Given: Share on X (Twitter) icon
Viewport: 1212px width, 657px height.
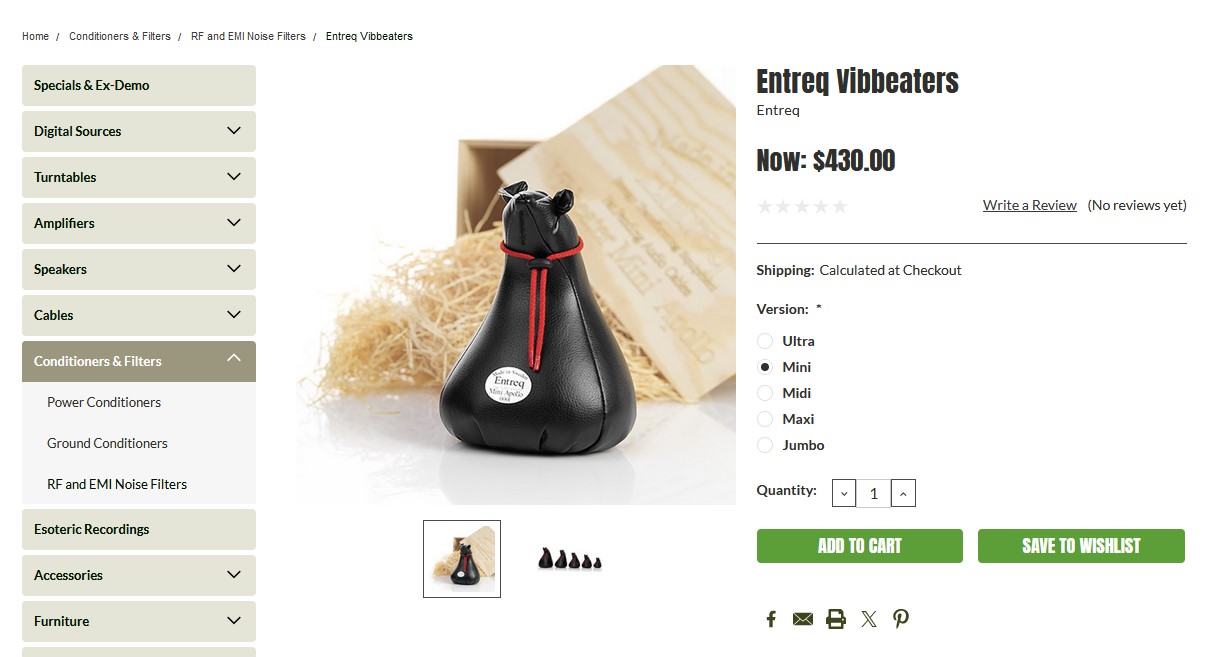Looking at the screenshot, I should tap(869, 619).
